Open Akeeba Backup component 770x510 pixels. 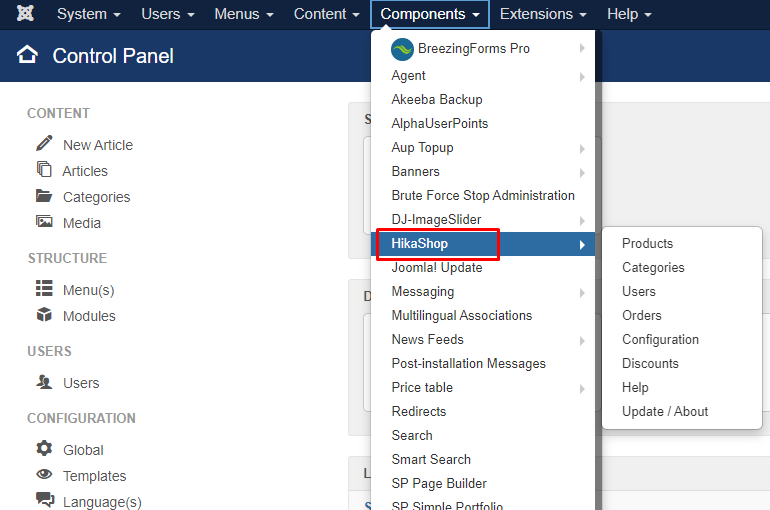437,100
